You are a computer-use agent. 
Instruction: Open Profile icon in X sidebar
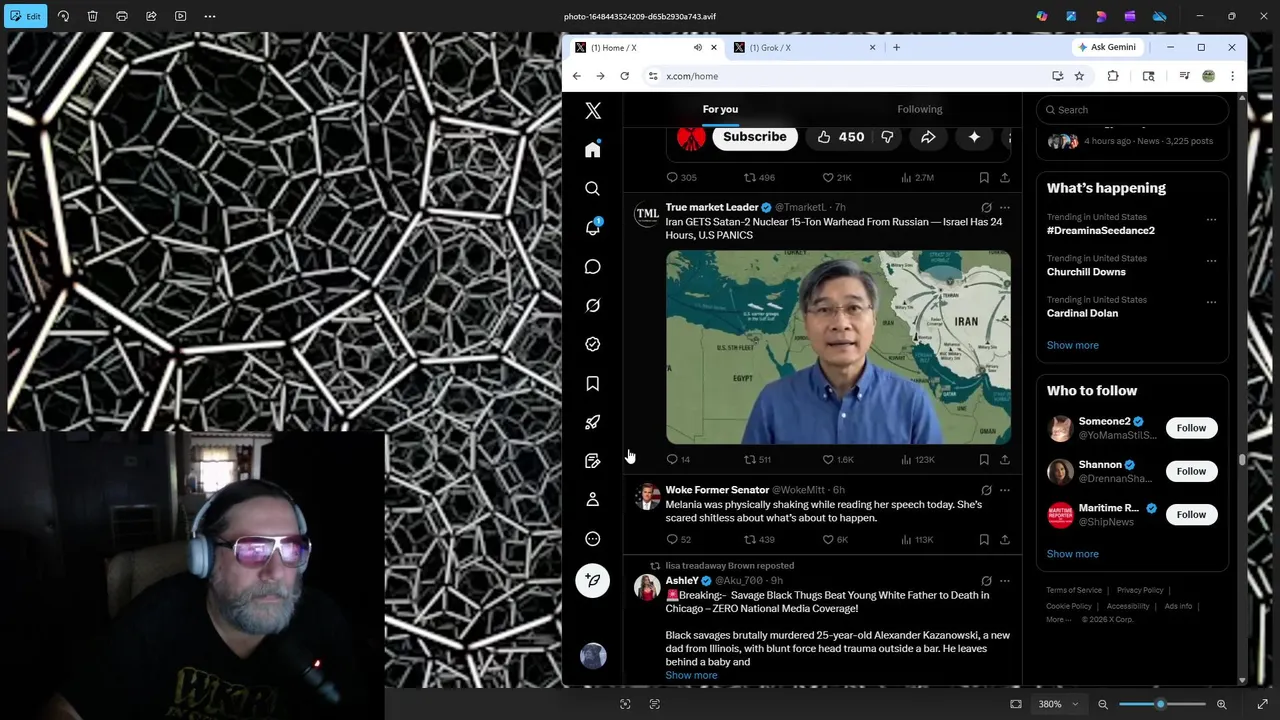tap(593, 500)
